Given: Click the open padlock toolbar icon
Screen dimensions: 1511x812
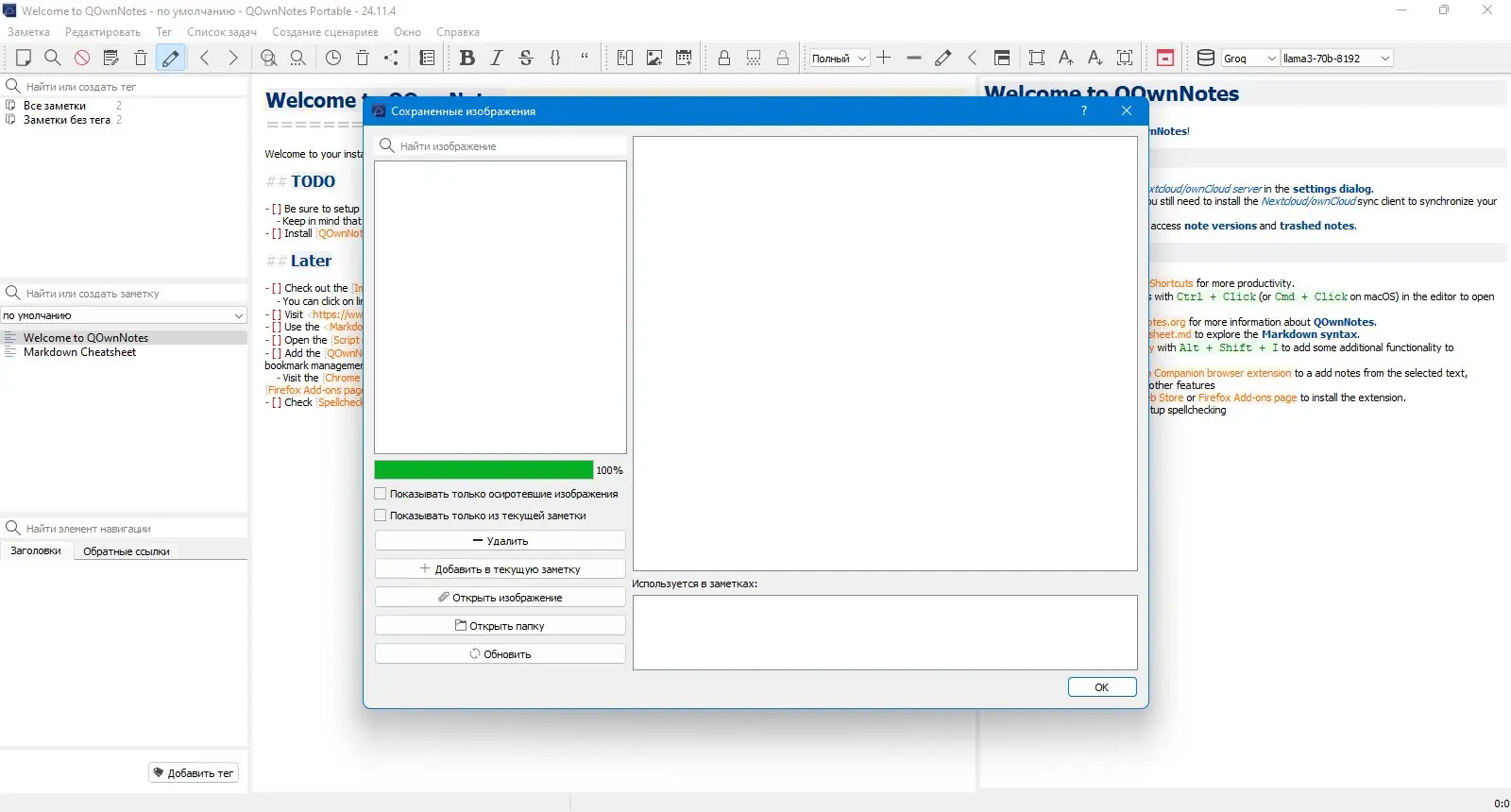Looking at the screenshot, I should 783,58.
